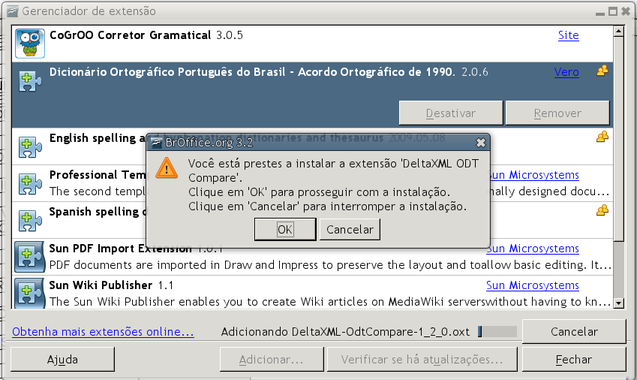Screen dimensions: 637x380
Task: Click the Gerenciador de extensão title bar icon
Action: tap(13, 11)
